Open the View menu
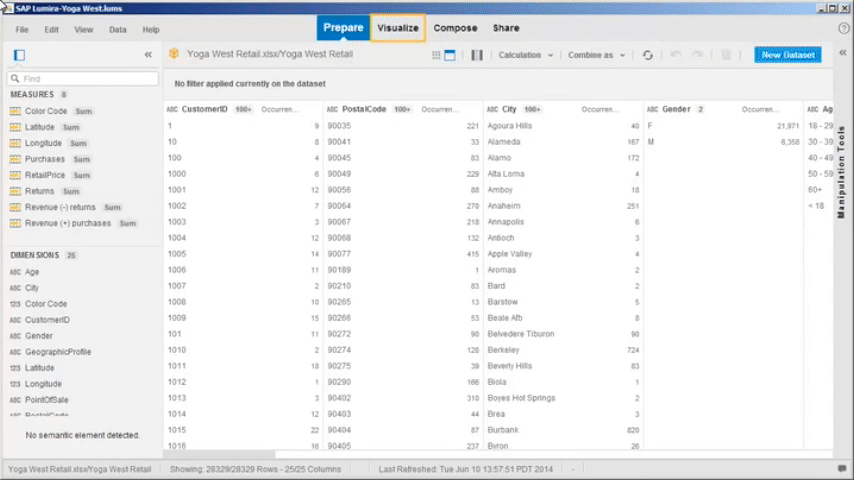Screen dimensions: 854x480 (x=83, y=29)
